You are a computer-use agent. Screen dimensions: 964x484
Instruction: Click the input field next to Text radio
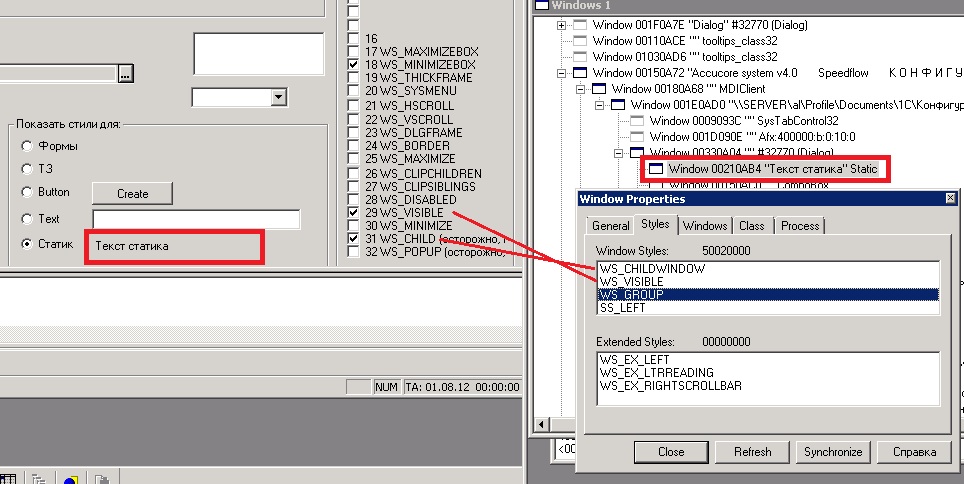[x=196, y=219]
